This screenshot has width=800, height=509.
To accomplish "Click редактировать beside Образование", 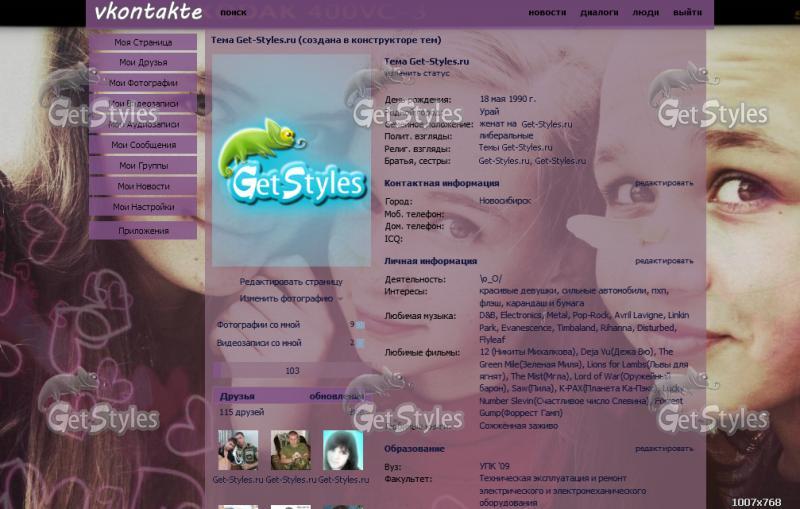I will click(664, 449).
